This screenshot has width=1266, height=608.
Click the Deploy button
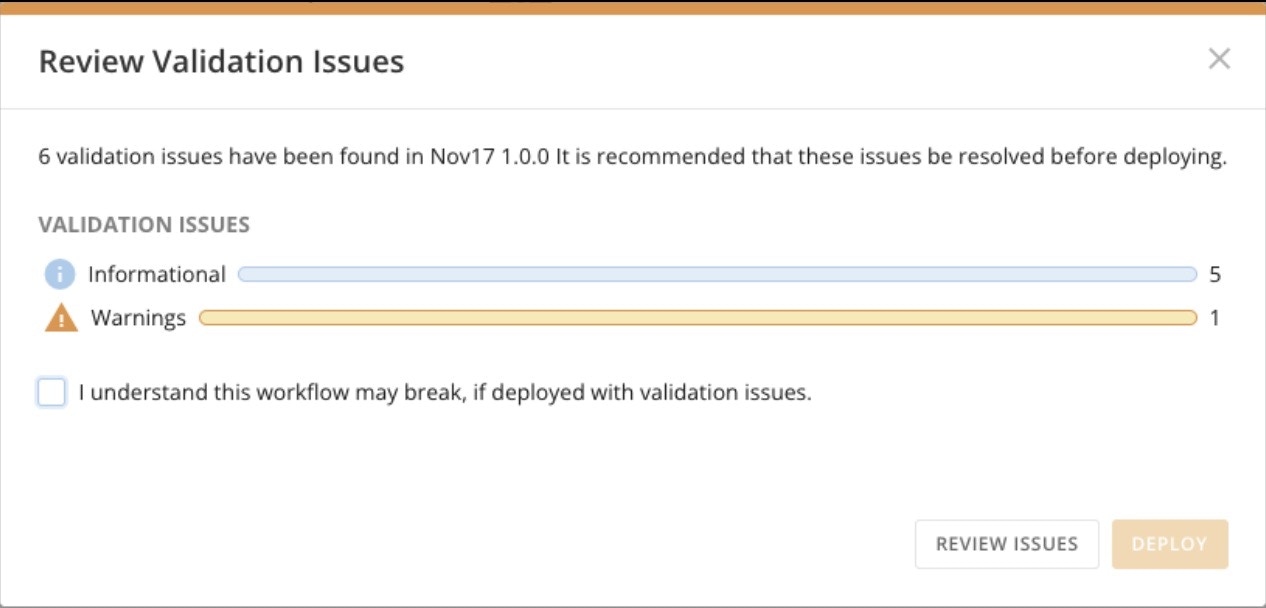click(1170, 543)
